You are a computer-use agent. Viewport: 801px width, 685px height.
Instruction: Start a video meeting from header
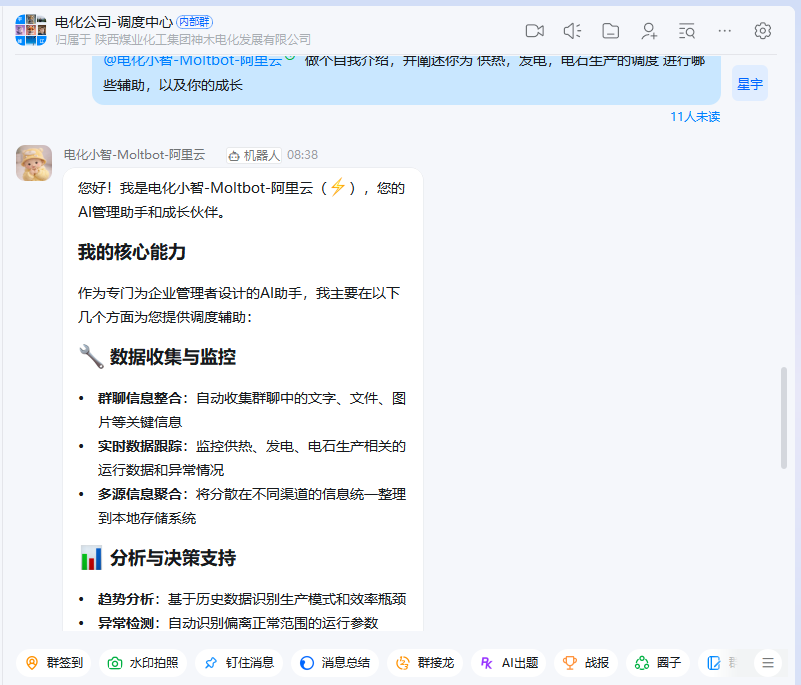[x=534, y=31]
